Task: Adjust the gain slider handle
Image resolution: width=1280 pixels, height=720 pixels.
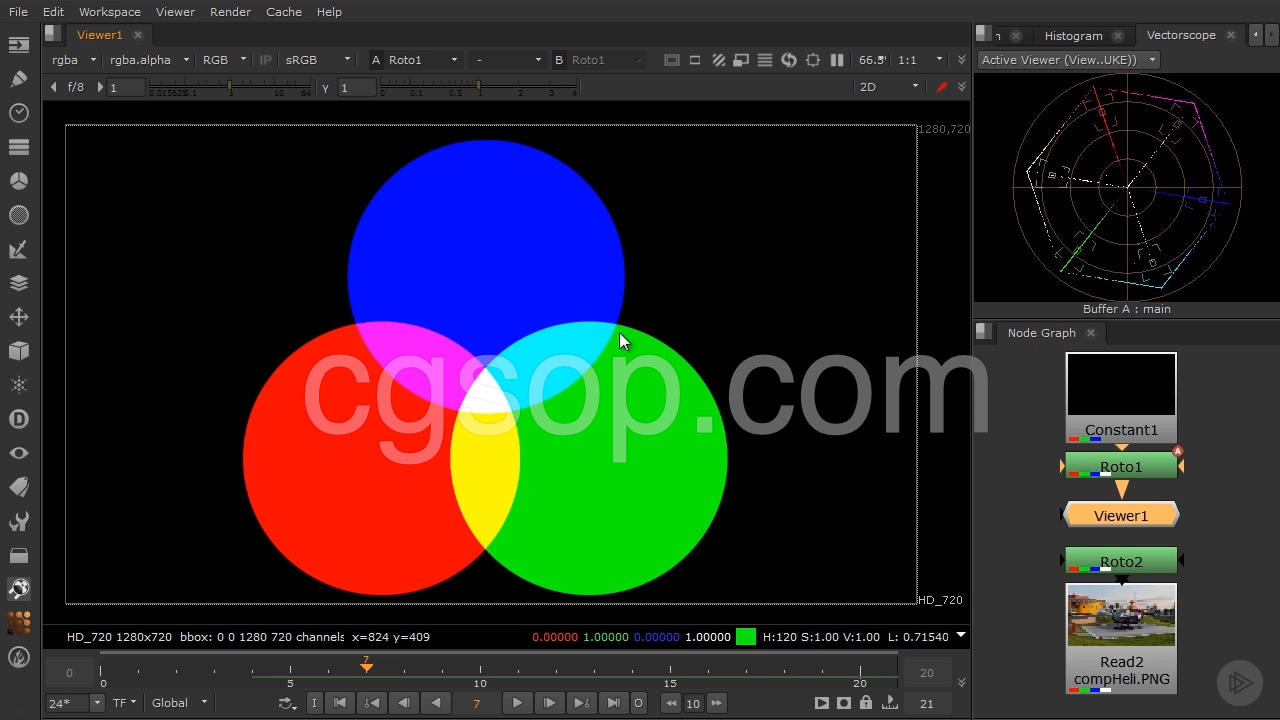Action: click(230, 87)
